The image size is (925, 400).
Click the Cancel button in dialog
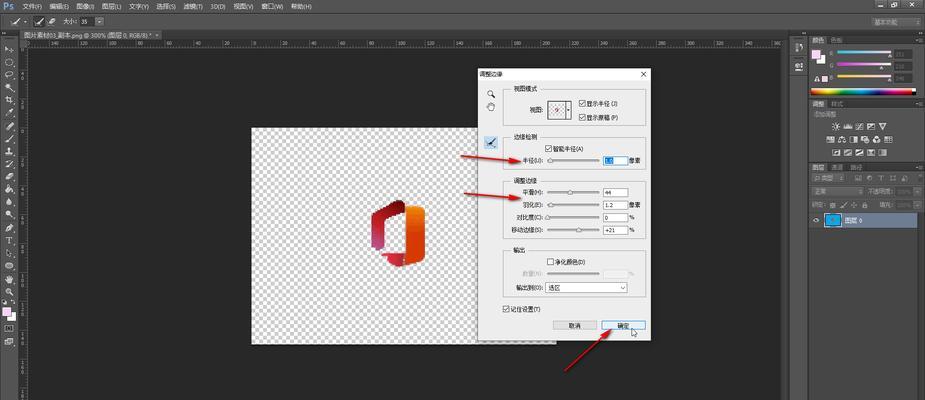pos(575,325)
